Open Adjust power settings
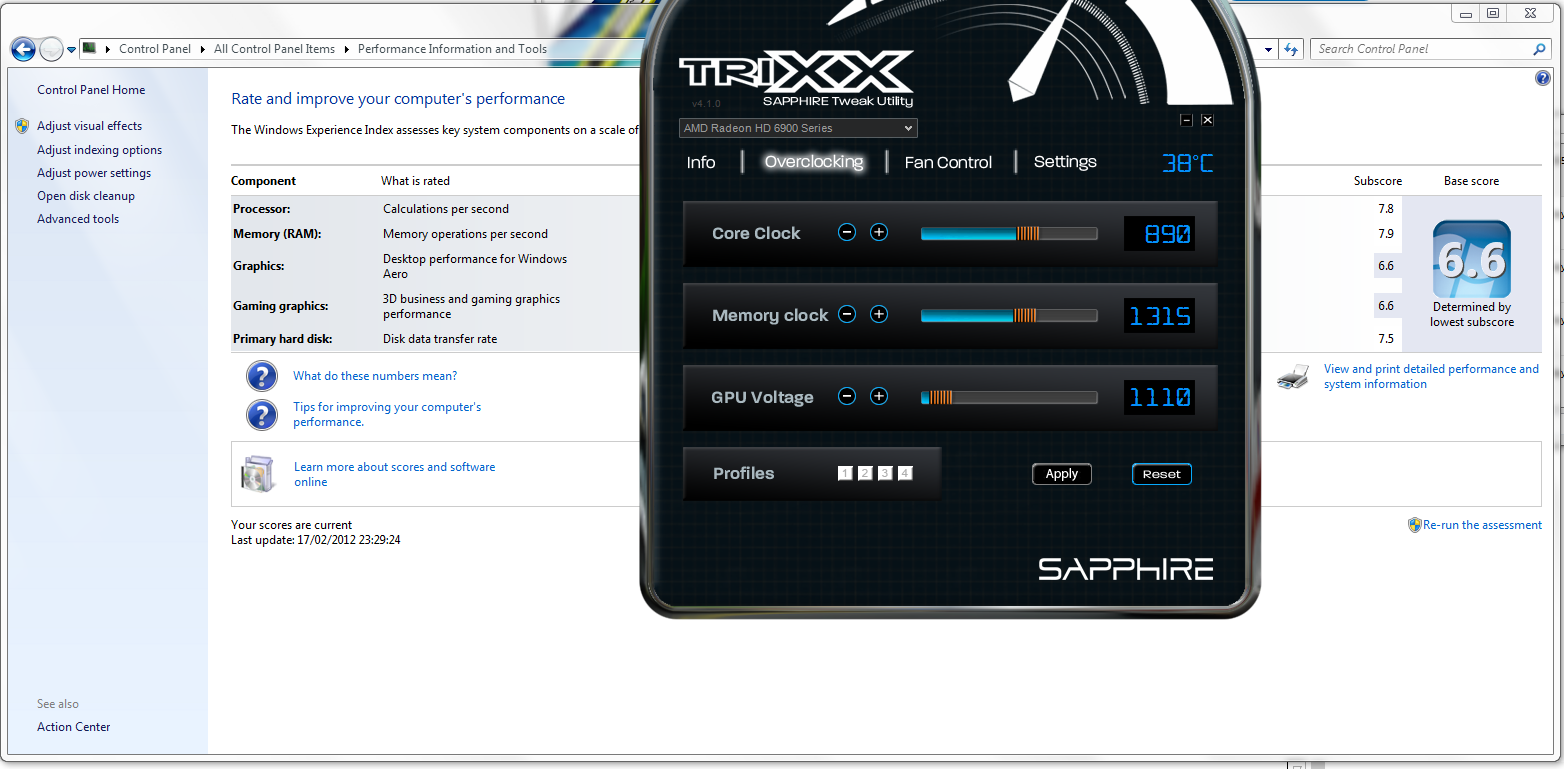Screen dimensions: 1564x769 point(94,173)
